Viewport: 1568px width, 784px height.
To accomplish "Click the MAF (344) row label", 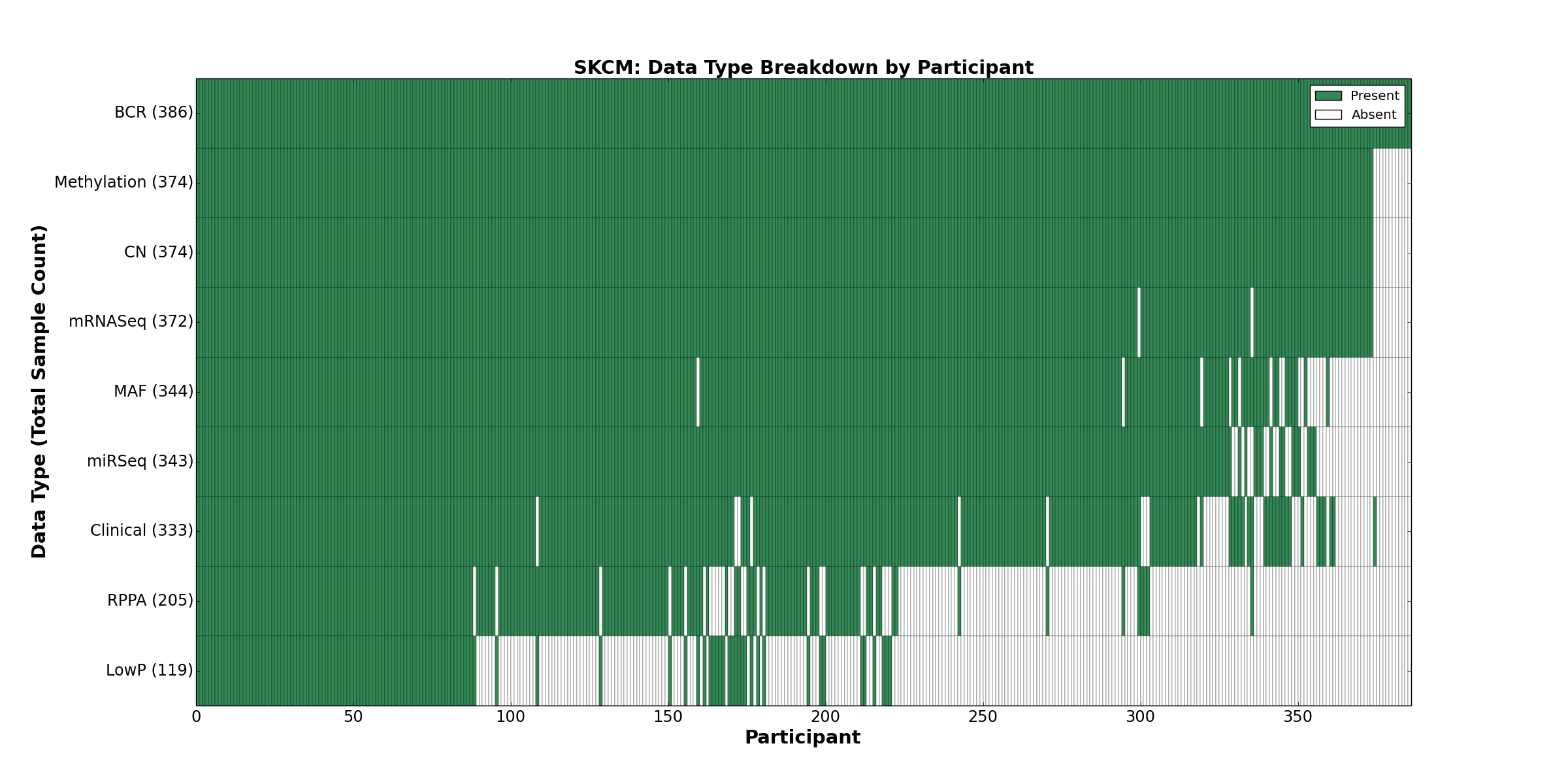I will click(154, 391).
